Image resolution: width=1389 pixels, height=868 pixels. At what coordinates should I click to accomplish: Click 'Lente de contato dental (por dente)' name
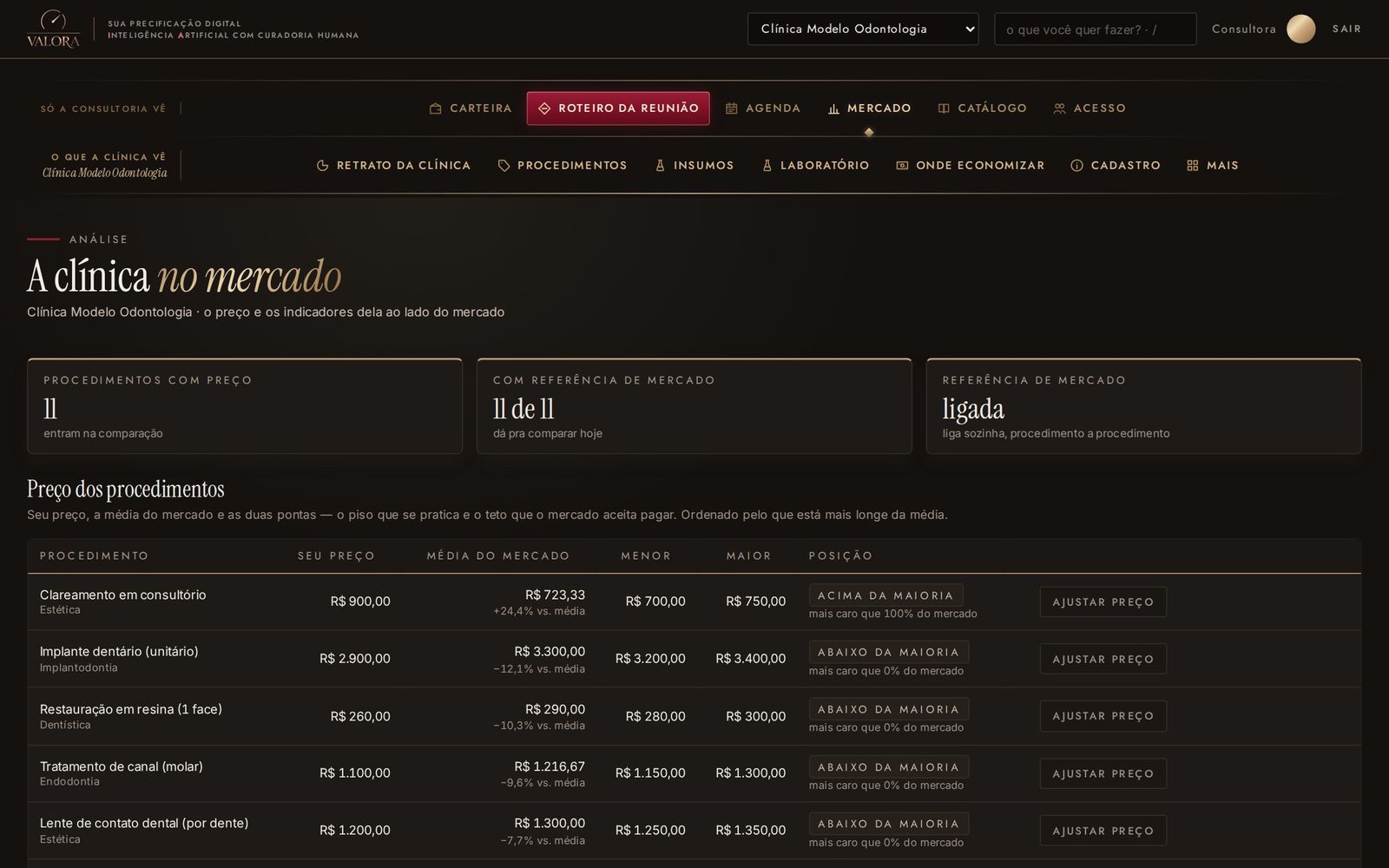coord(144,823)
